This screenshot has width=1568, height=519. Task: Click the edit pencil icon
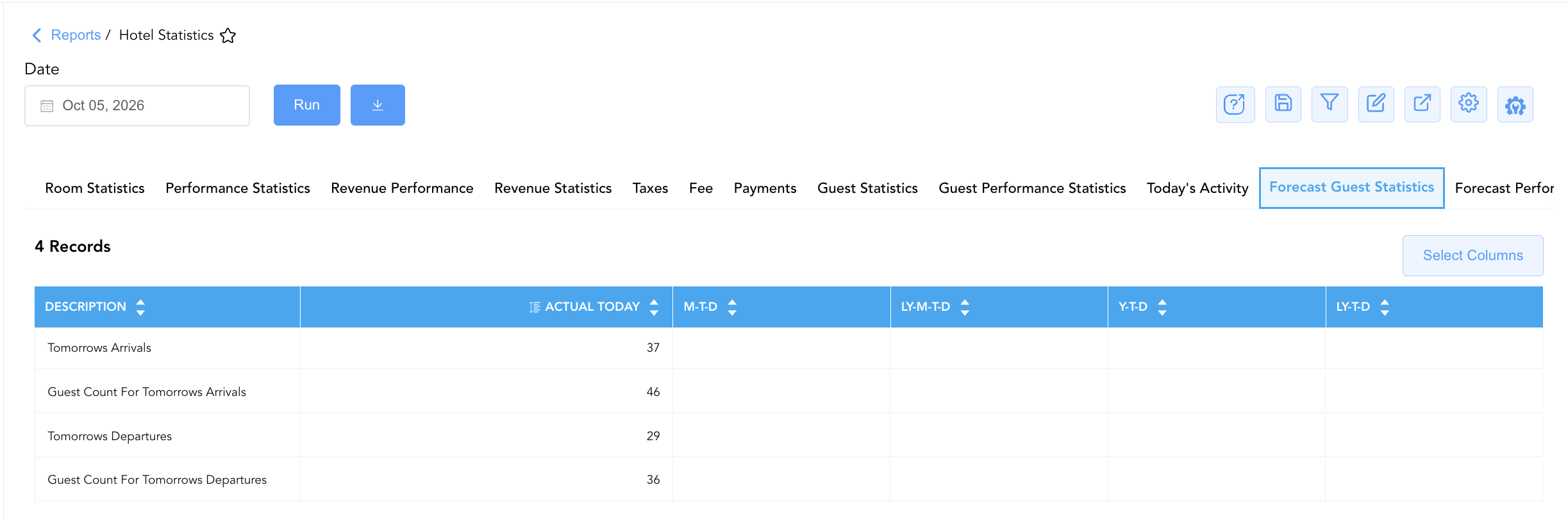pos(1376,104)
